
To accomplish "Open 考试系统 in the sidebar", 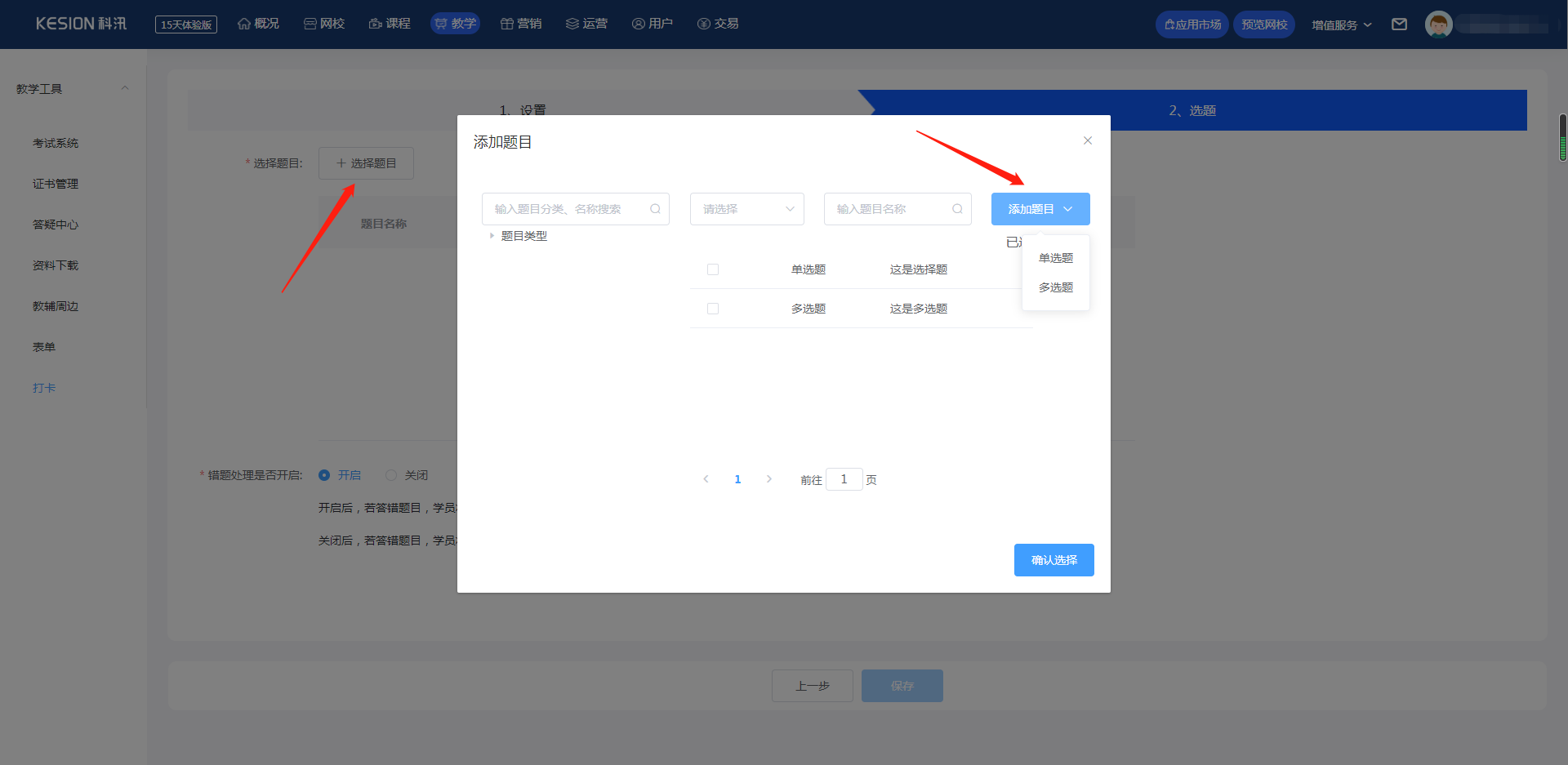I will [x=56, y=143].
